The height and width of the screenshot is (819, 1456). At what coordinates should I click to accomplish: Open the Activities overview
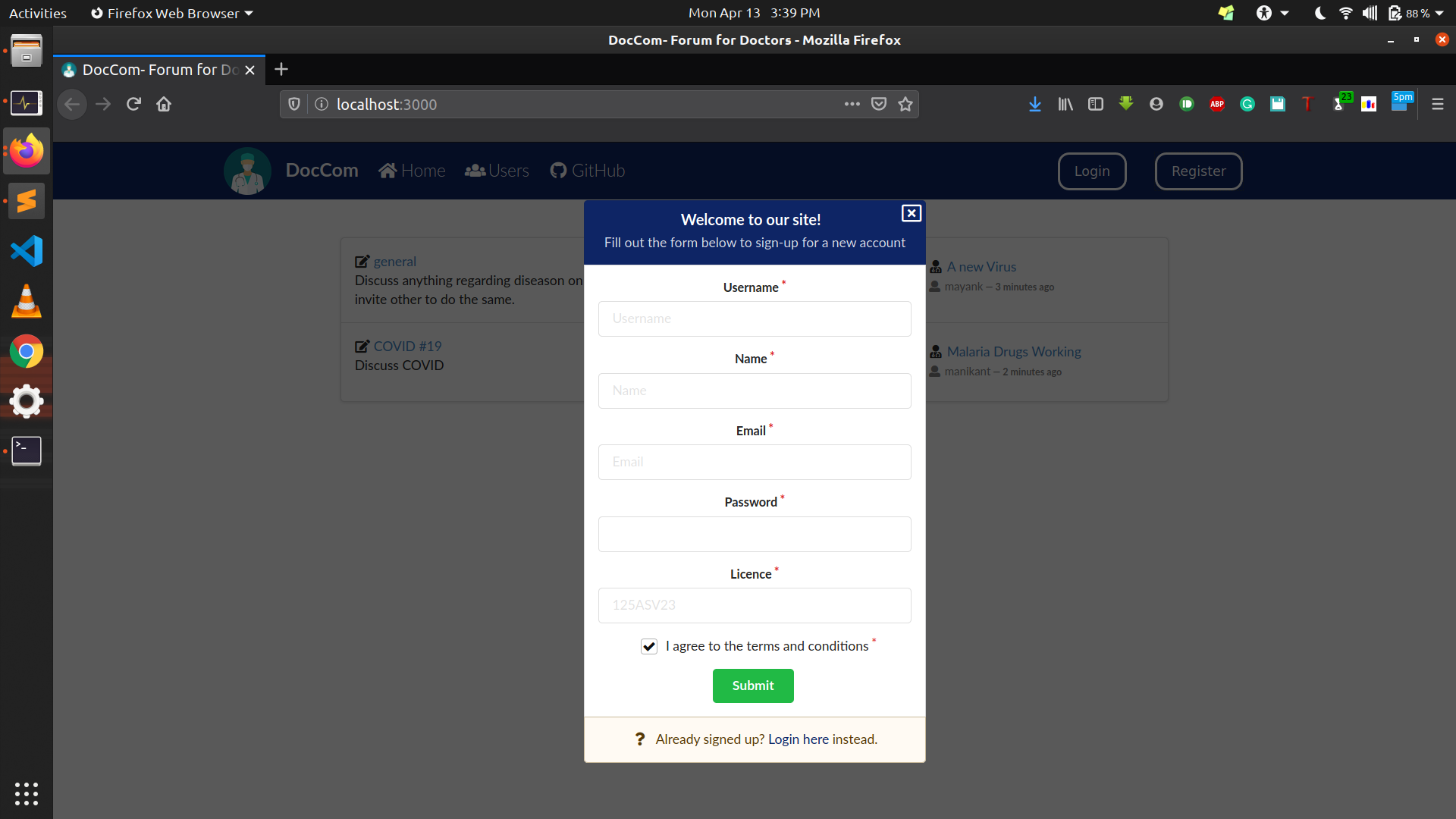(x=38, y=13)
